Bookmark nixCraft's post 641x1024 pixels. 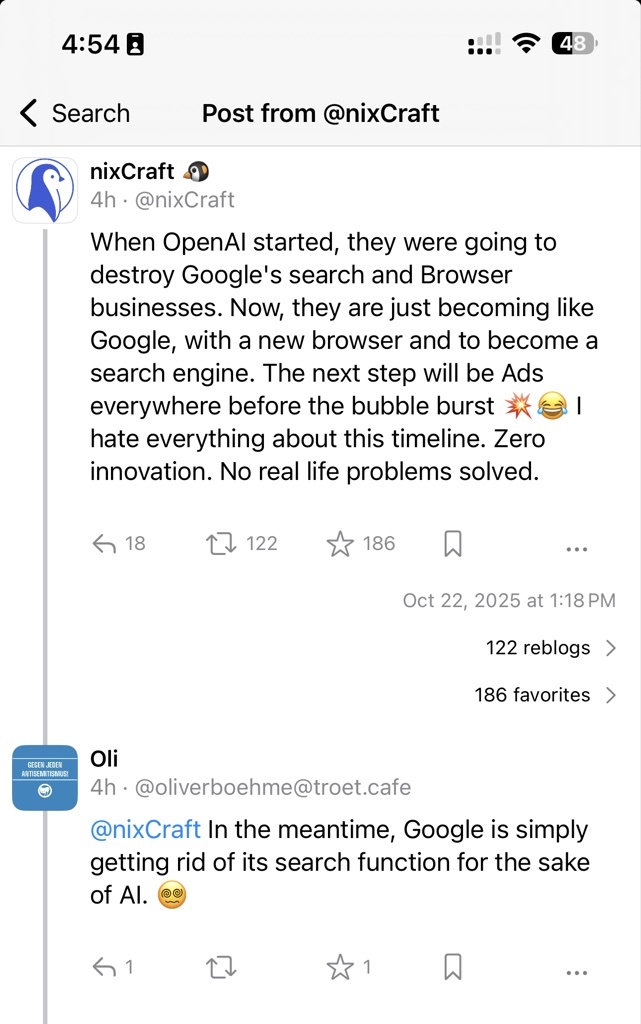pos(452,544)
